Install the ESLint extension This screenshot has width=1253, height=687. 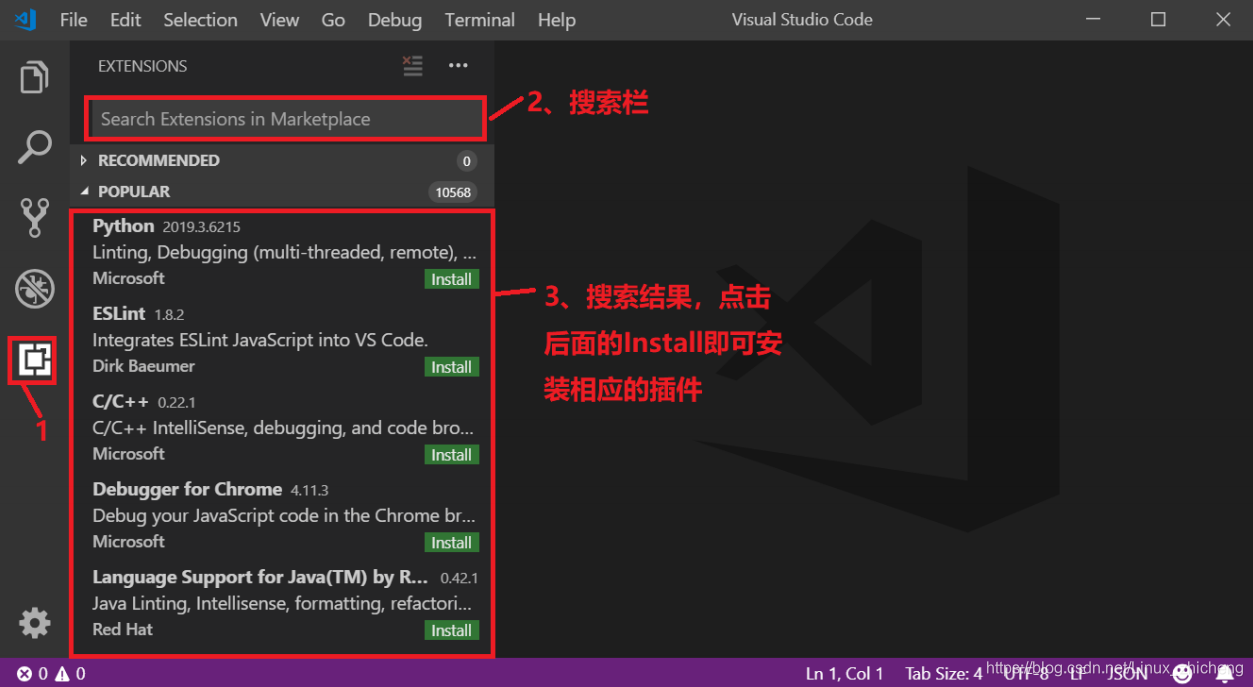(x=452, y=367)
